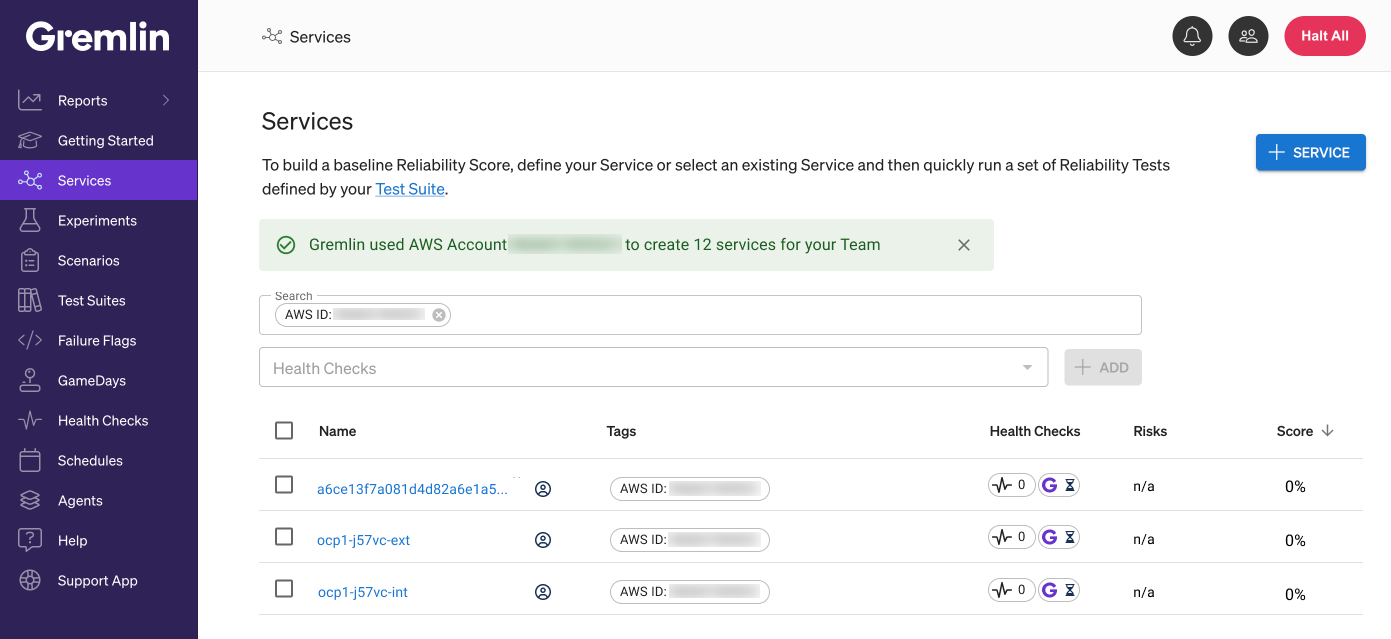Open Failure Flags section

[x=97, y=341]
